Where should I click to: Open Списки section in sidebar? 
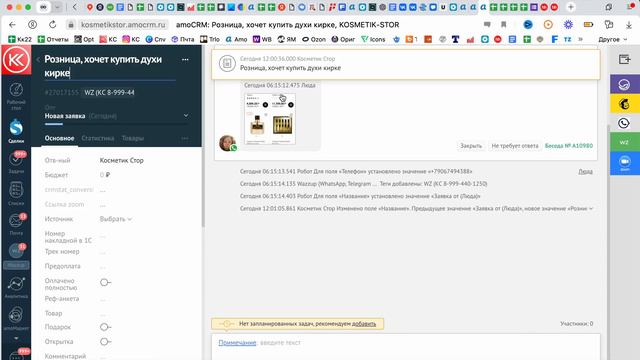click(x=16, y=193)
